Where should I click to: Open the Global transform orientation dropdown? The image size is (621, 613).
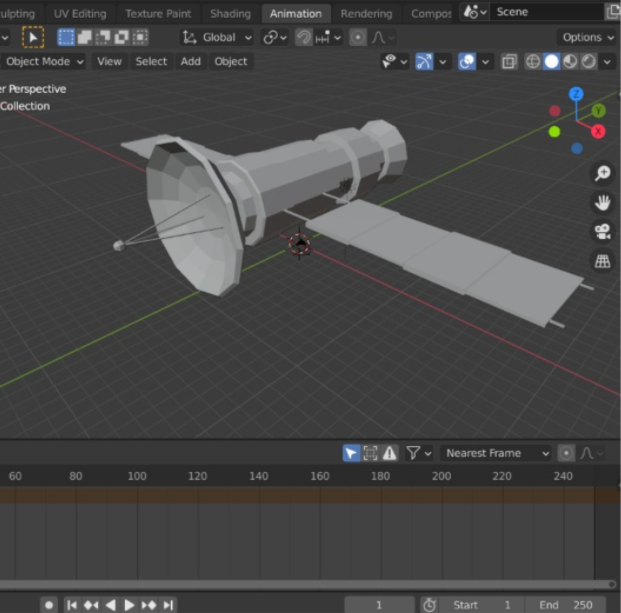[x=217, y=38]
